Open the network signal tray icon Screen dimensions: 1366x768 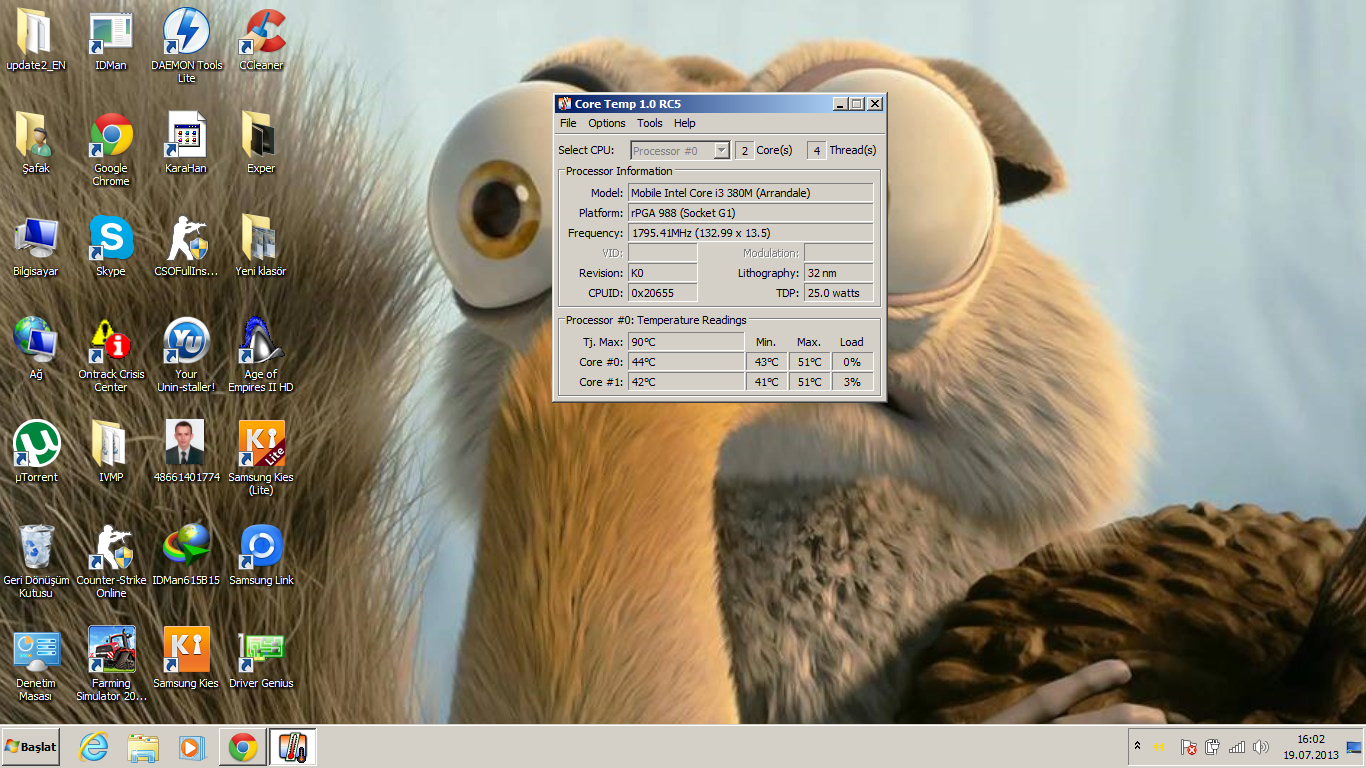coord(1237,747)
